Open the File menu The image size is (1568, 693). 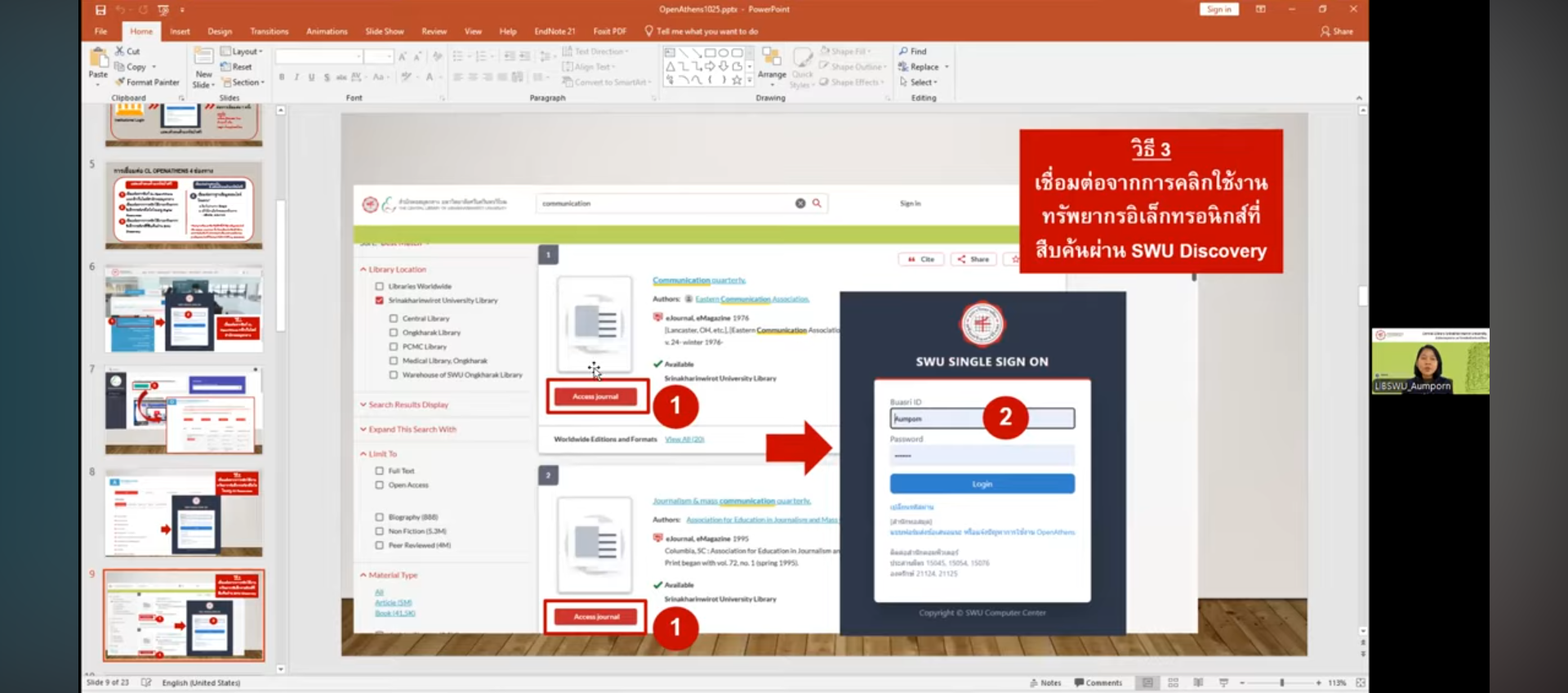pos(100,31)
